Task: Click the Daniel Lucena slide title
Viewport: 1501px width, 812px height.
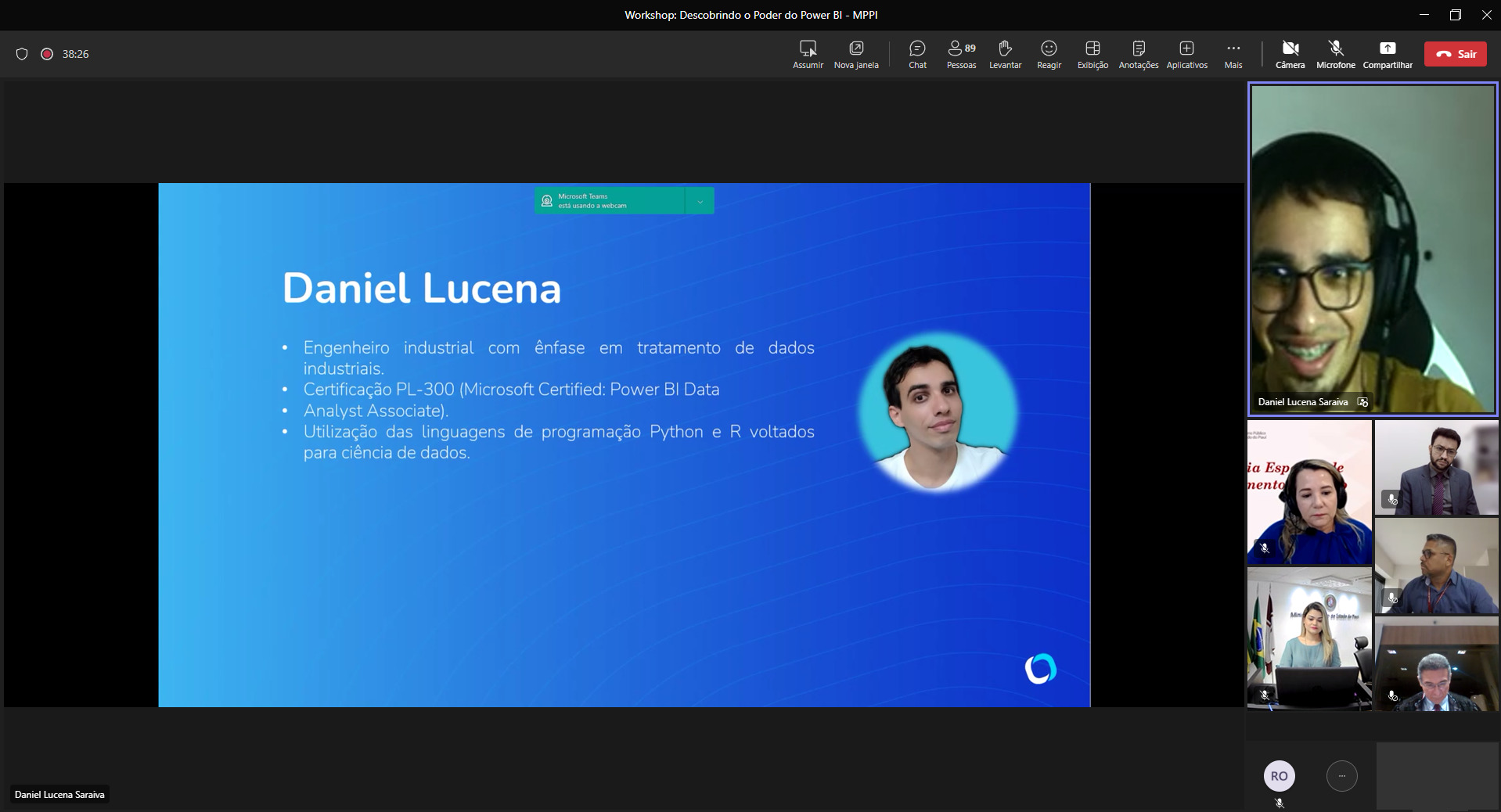Action: click(422, 288)
